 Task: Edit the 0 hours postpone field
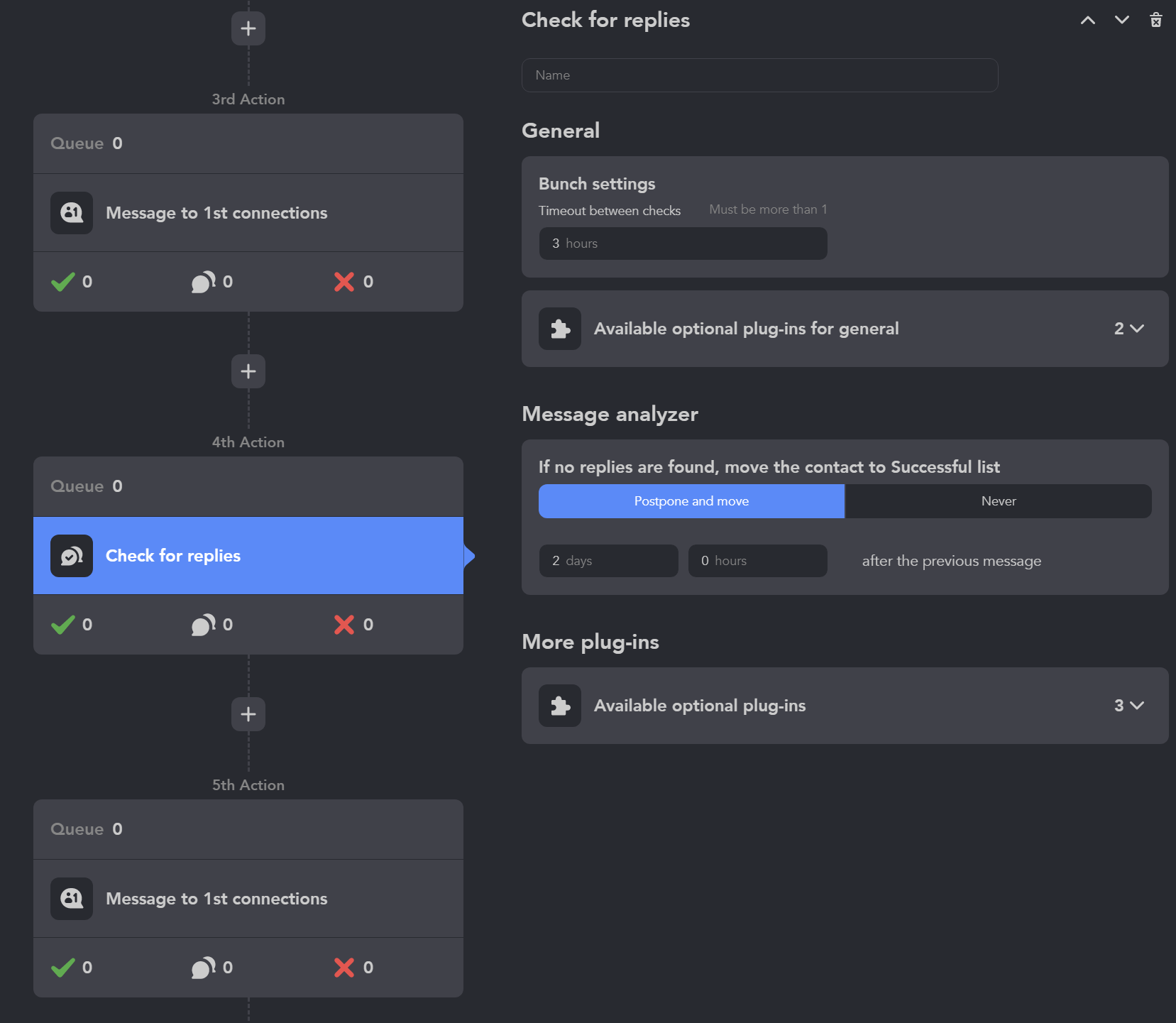tap(758, 561)
